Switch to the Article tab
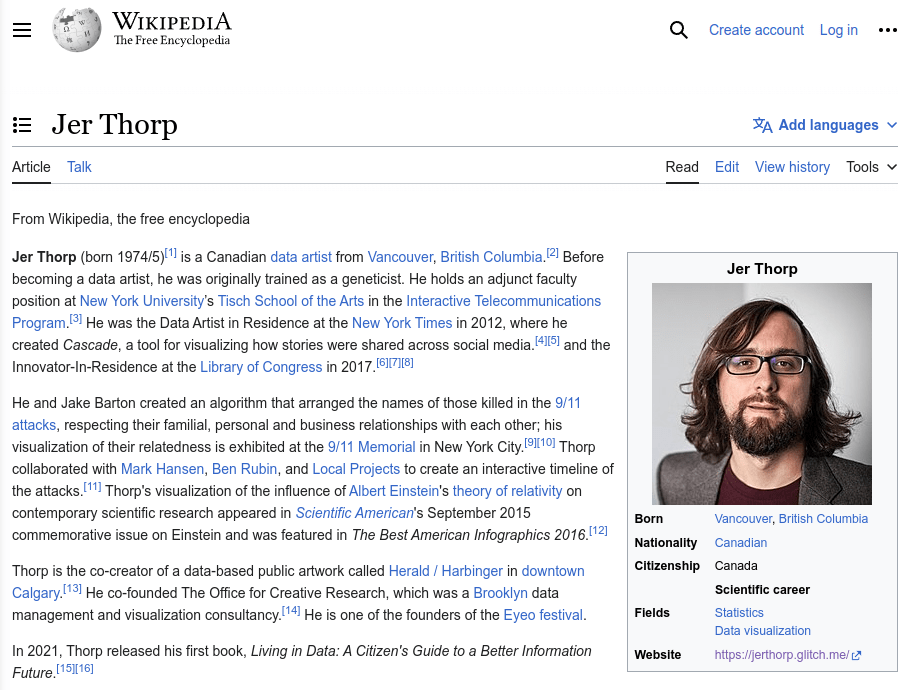The width and height of the screenshot is (912, 690). tap(31, 167)
